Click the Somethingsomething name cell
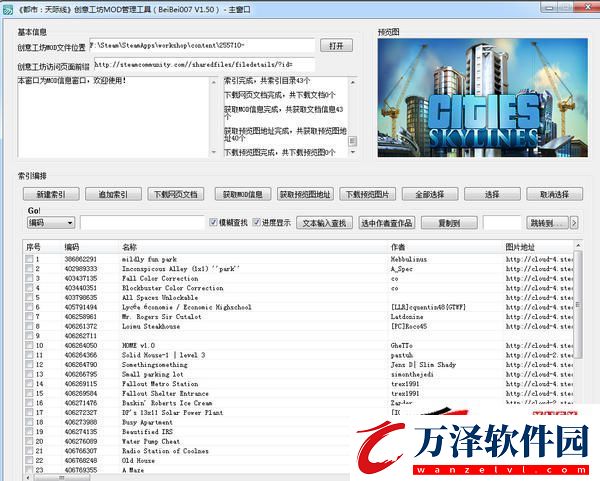 coord(155,364)
